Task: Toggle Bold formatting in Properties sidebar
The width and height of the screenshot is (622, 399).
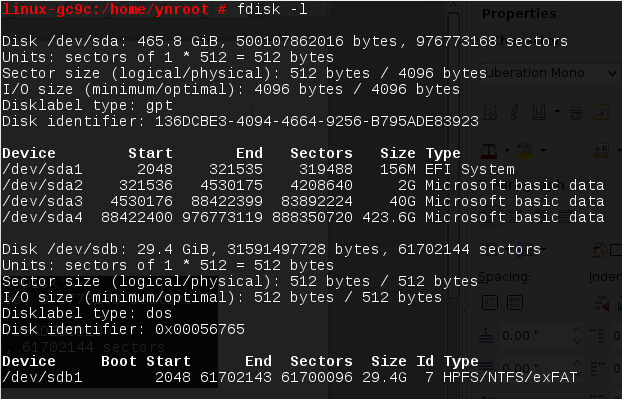Action: click(x=490, y=112)
